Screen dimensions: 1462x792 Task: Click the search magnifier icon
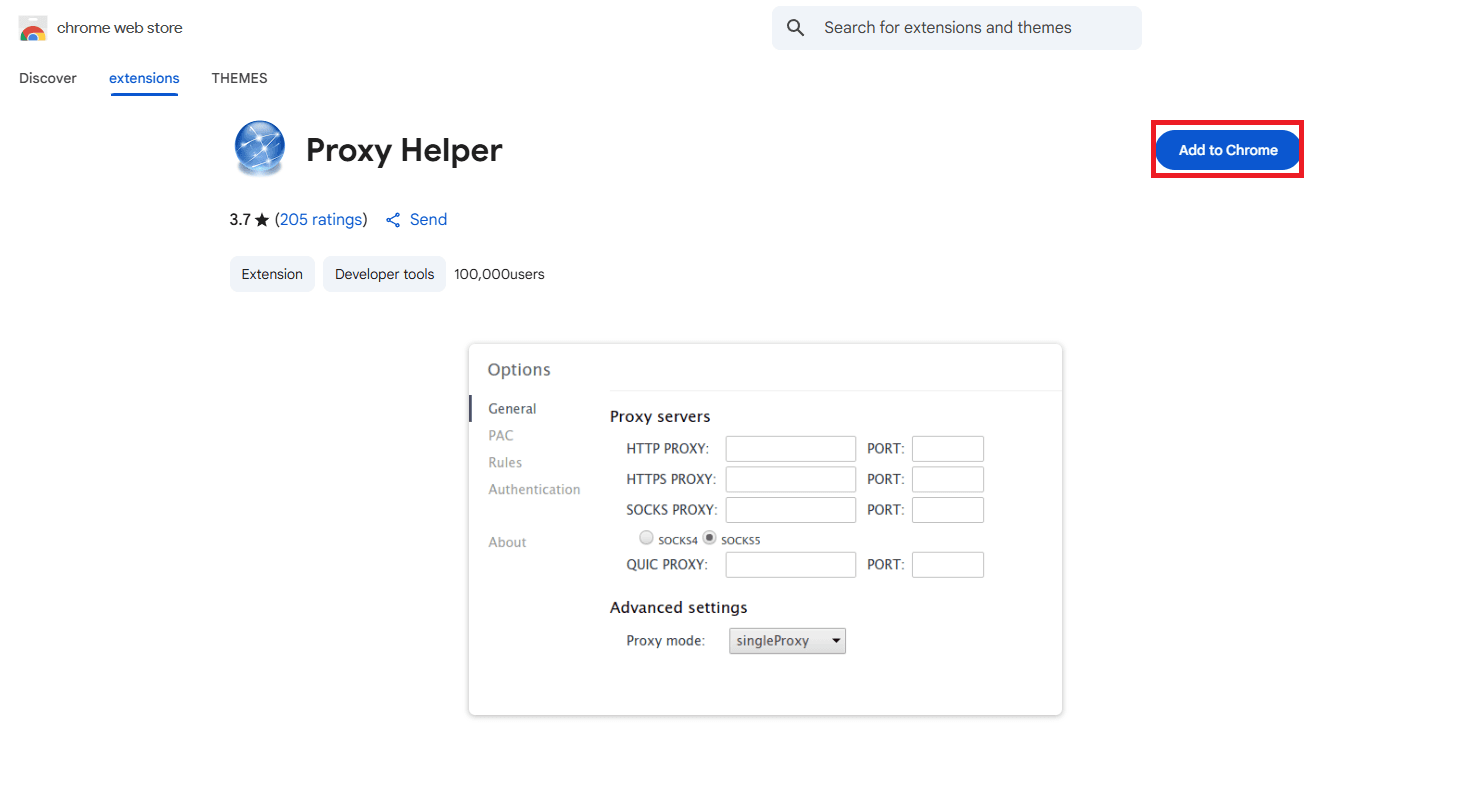tap(795, 27)
